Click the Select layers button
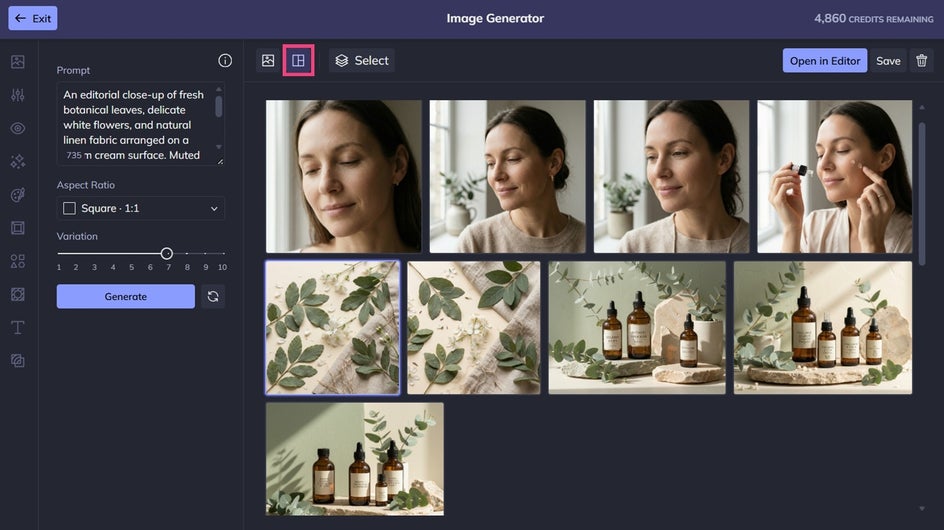The image size is (944, 530). [x=362, y=60]
